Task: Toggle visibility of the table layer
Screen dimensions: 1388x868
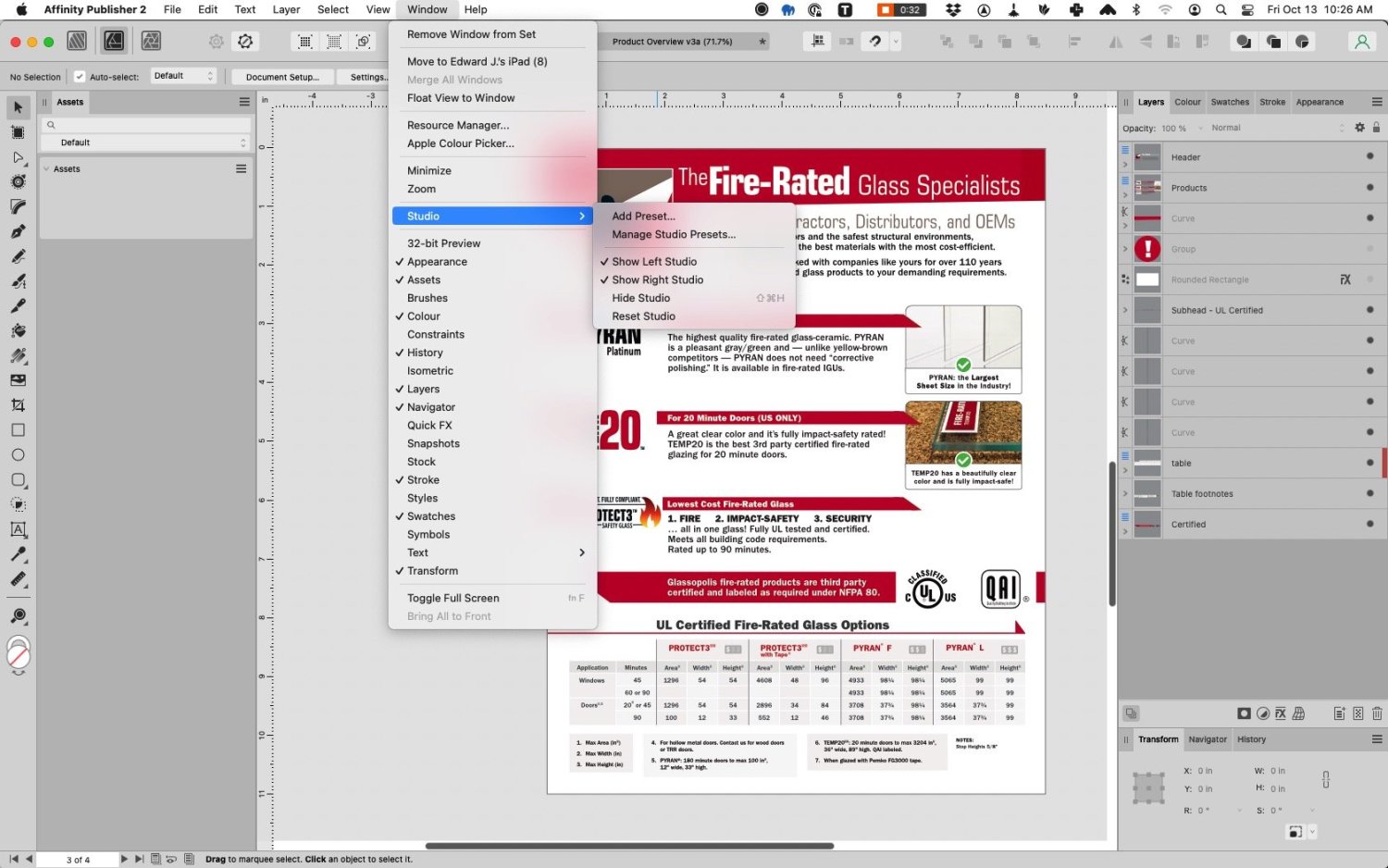Action: (1370, 463)
